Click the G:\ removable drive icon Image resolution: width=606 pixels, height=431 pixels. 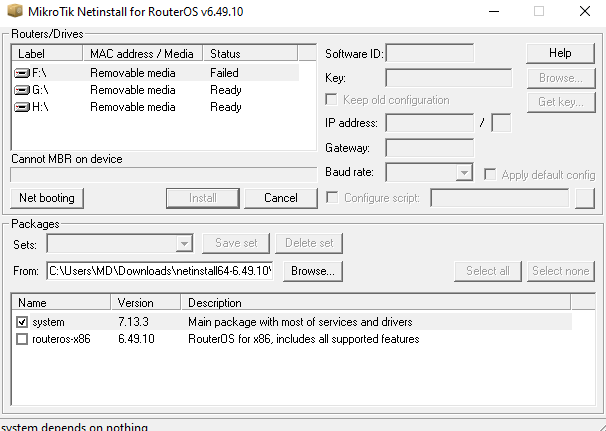click(x=22, y=90)
